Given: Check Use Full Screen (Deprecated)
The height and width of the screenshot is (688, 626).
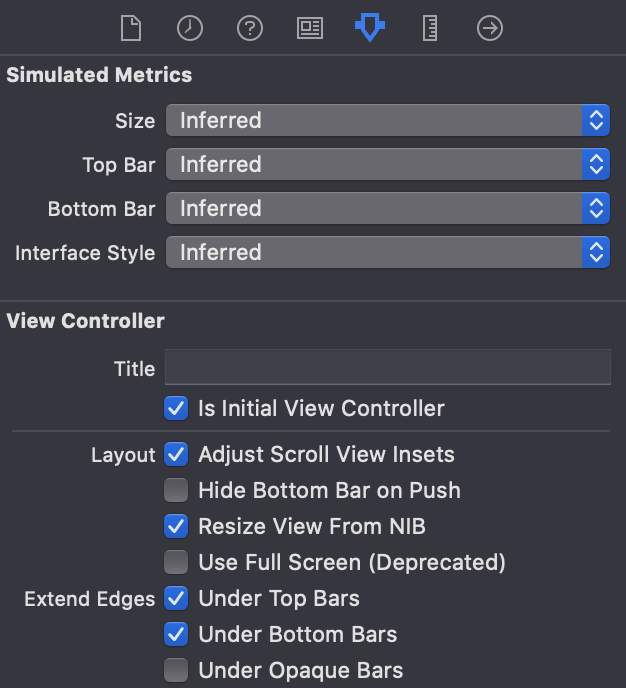Looking at the screenshot, I should (176, 562).
